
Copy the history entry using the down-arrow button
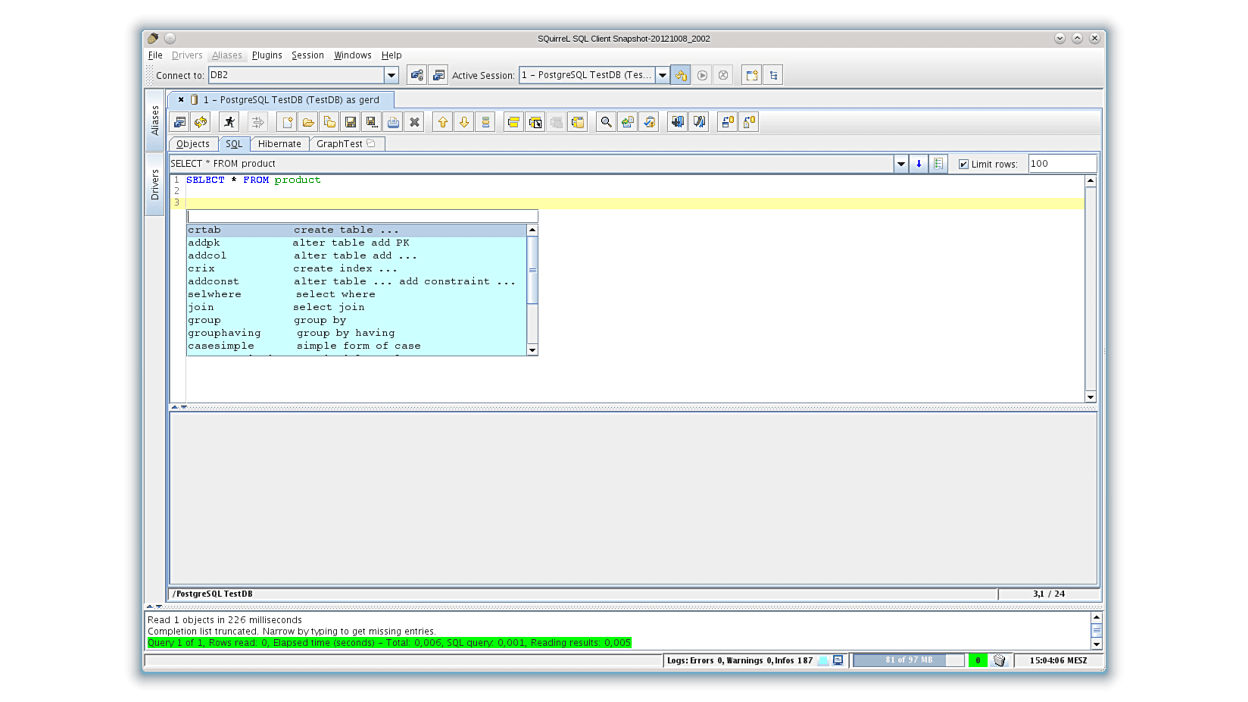click(918, 163)
